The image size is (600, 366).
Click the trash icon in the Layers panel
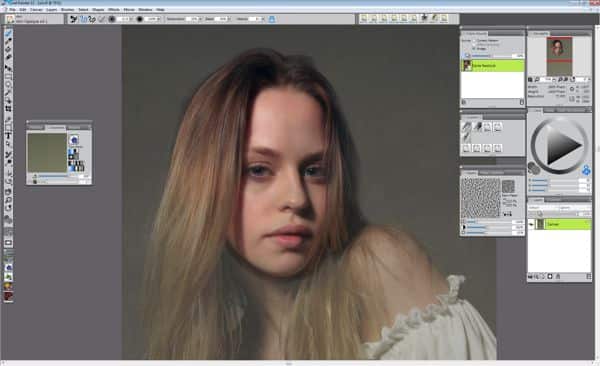pyautogui.click(x=558, y=276)
